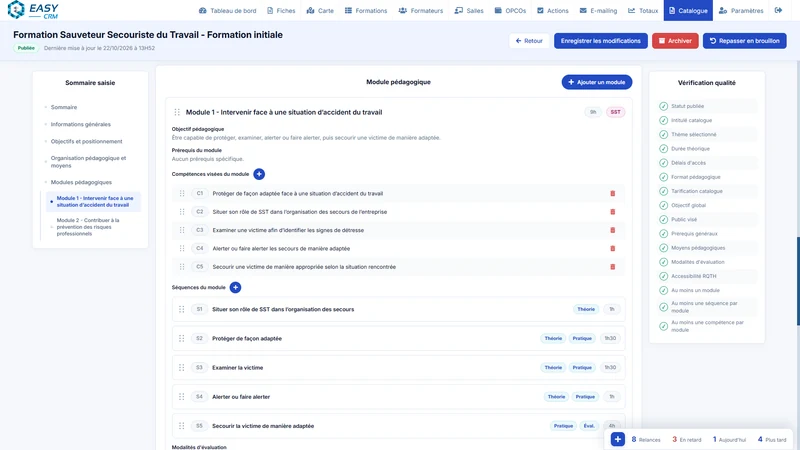
Task: Add a sequence with the plus icon
Action: (x=235, y=287)
